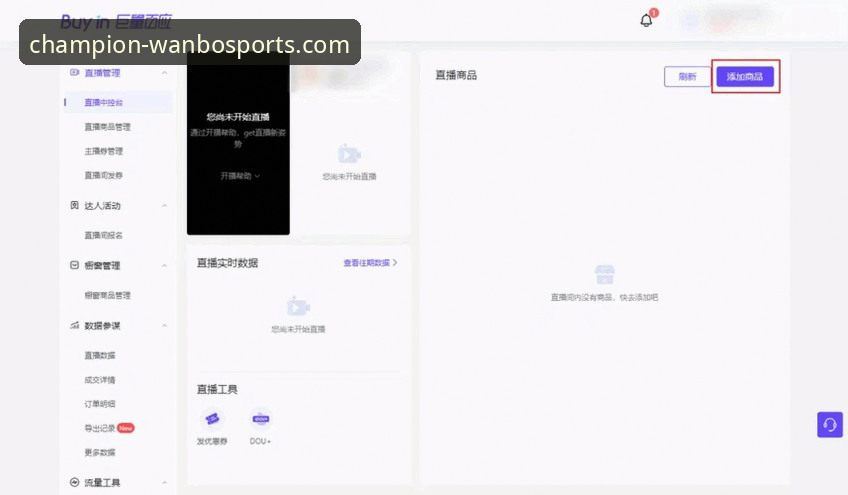
Task: Open the customer service headset button
Action: pyautogui.click(x=830, y=425)
